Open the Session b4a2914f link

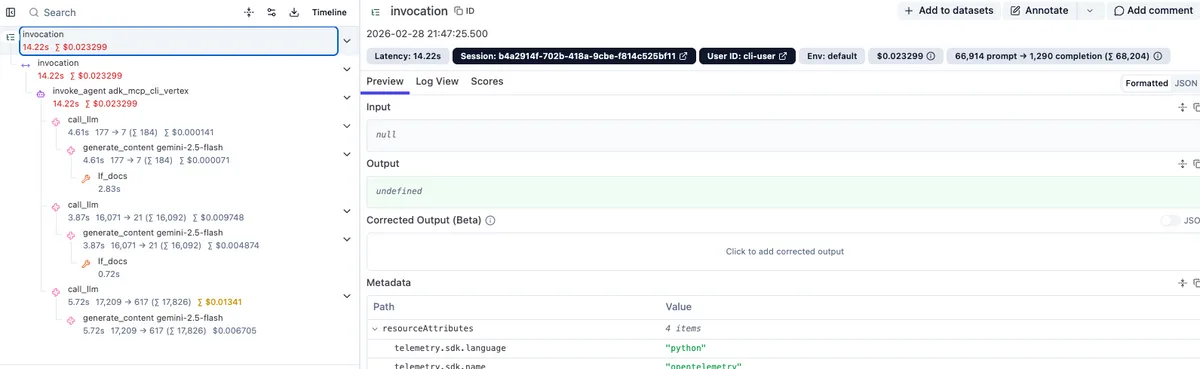(574, 56)
